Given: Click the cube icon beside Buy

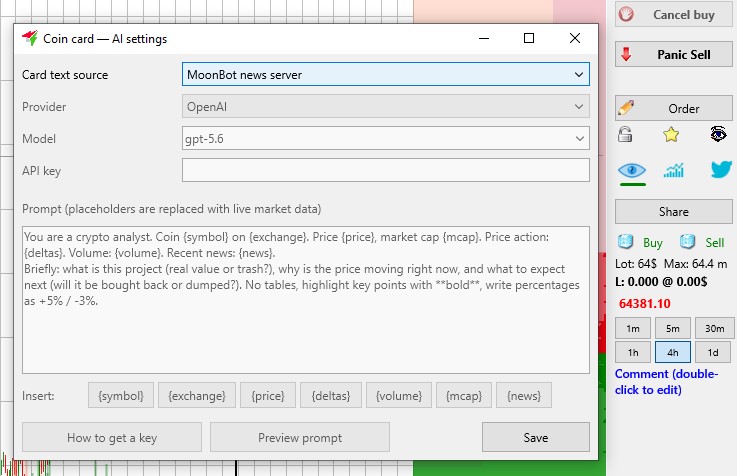Looking at the screenshot, I should click(626, 242).
